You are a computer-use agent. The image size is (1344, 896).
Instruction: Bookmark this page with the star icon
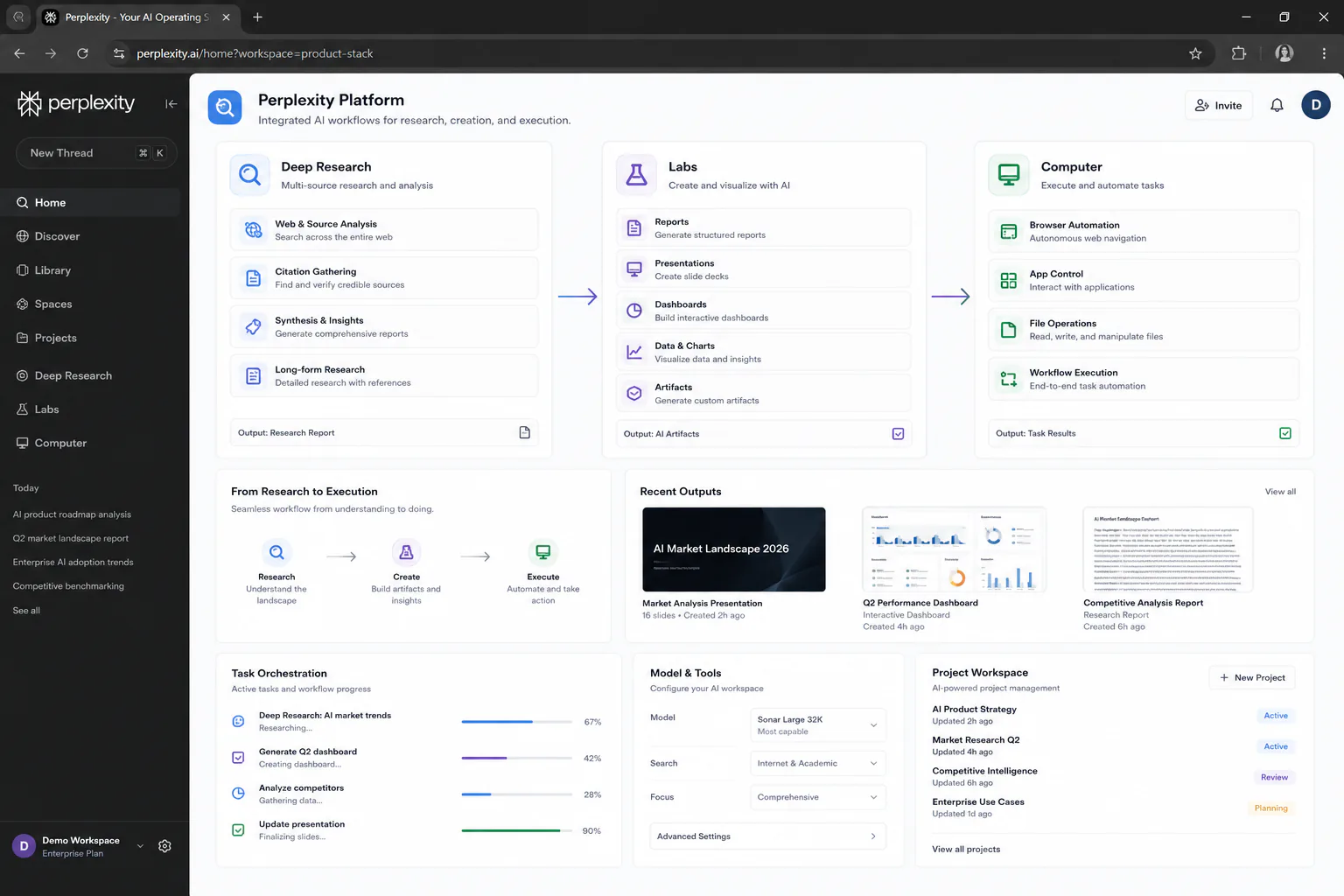(x=1195, y=53)
